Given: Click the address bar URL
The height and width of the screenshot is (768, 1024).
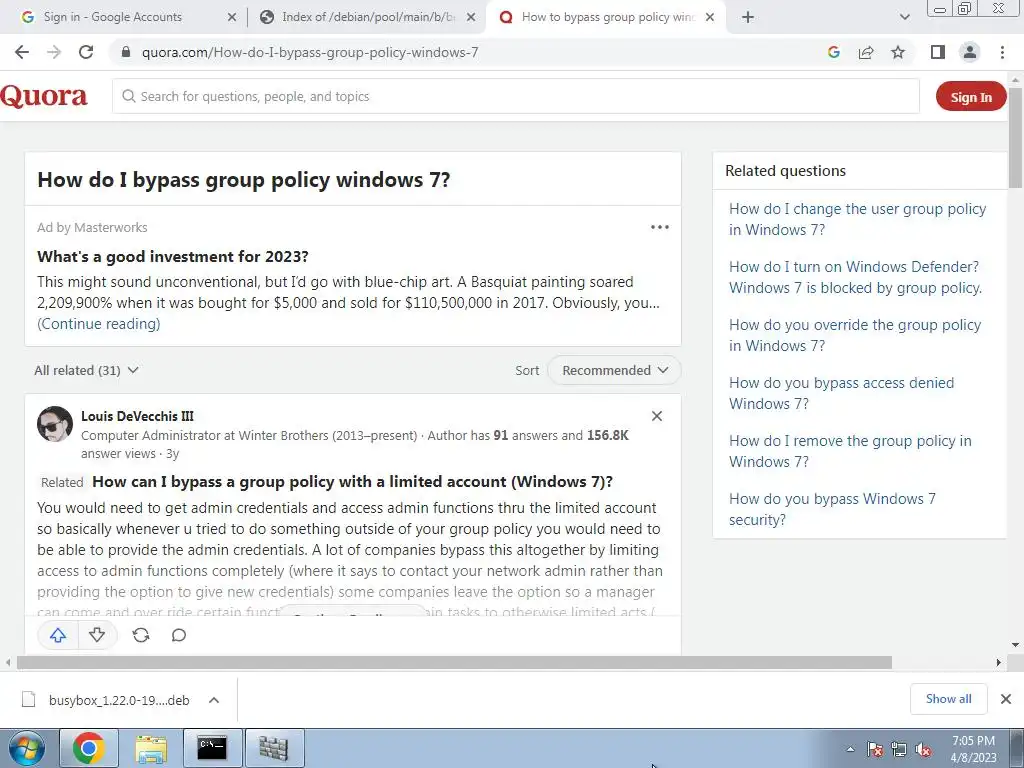Looking at the screenshot, I should point(310,52).
